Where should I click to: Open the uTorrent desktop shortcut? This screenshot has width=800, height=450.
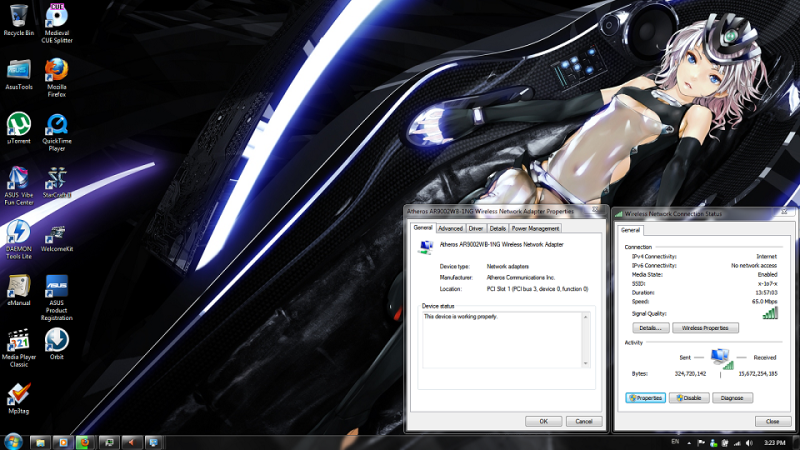(18, 126)
